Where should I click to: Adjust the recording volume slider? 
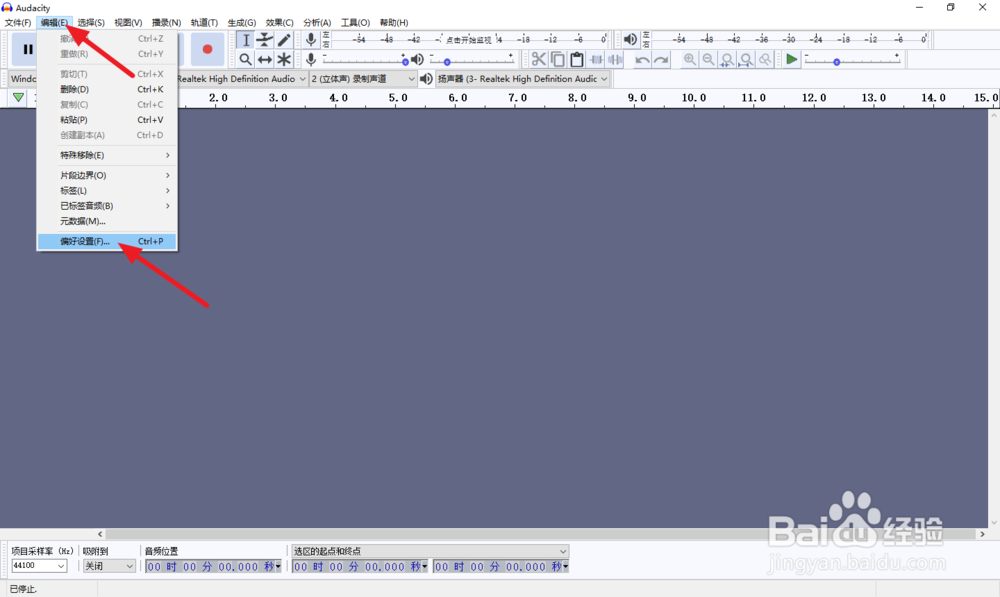click(x=365, y=59)
